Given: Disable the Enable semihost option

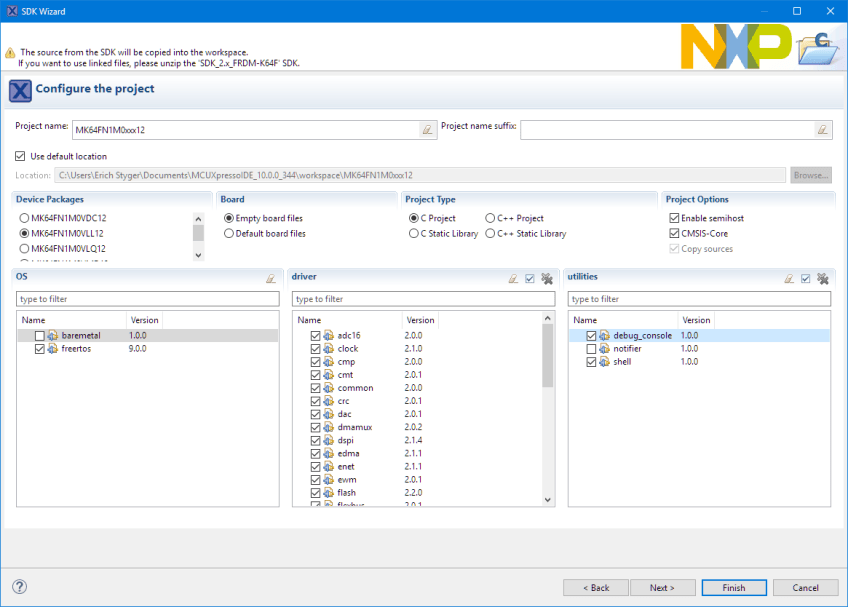Looking at the screenshot, I should click(674, 218).
